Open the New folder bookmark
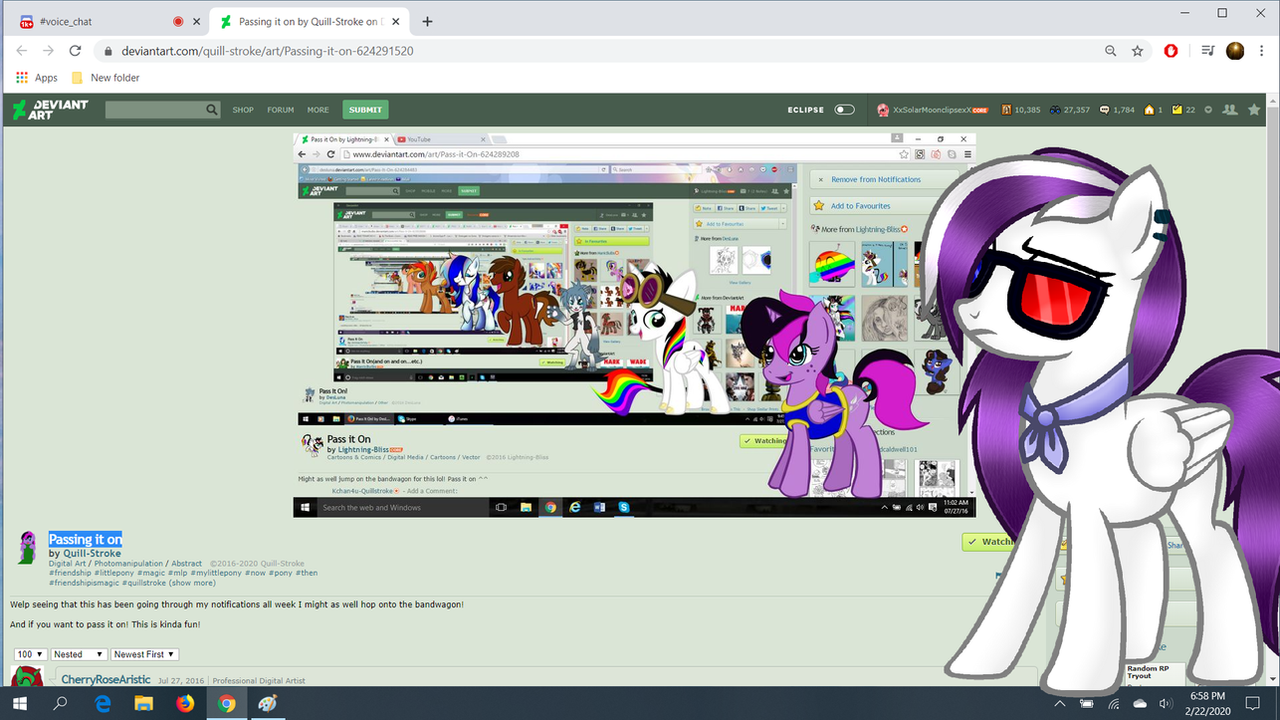The width and height of the screenshot is (1280, 720). [x=106, y=77]
